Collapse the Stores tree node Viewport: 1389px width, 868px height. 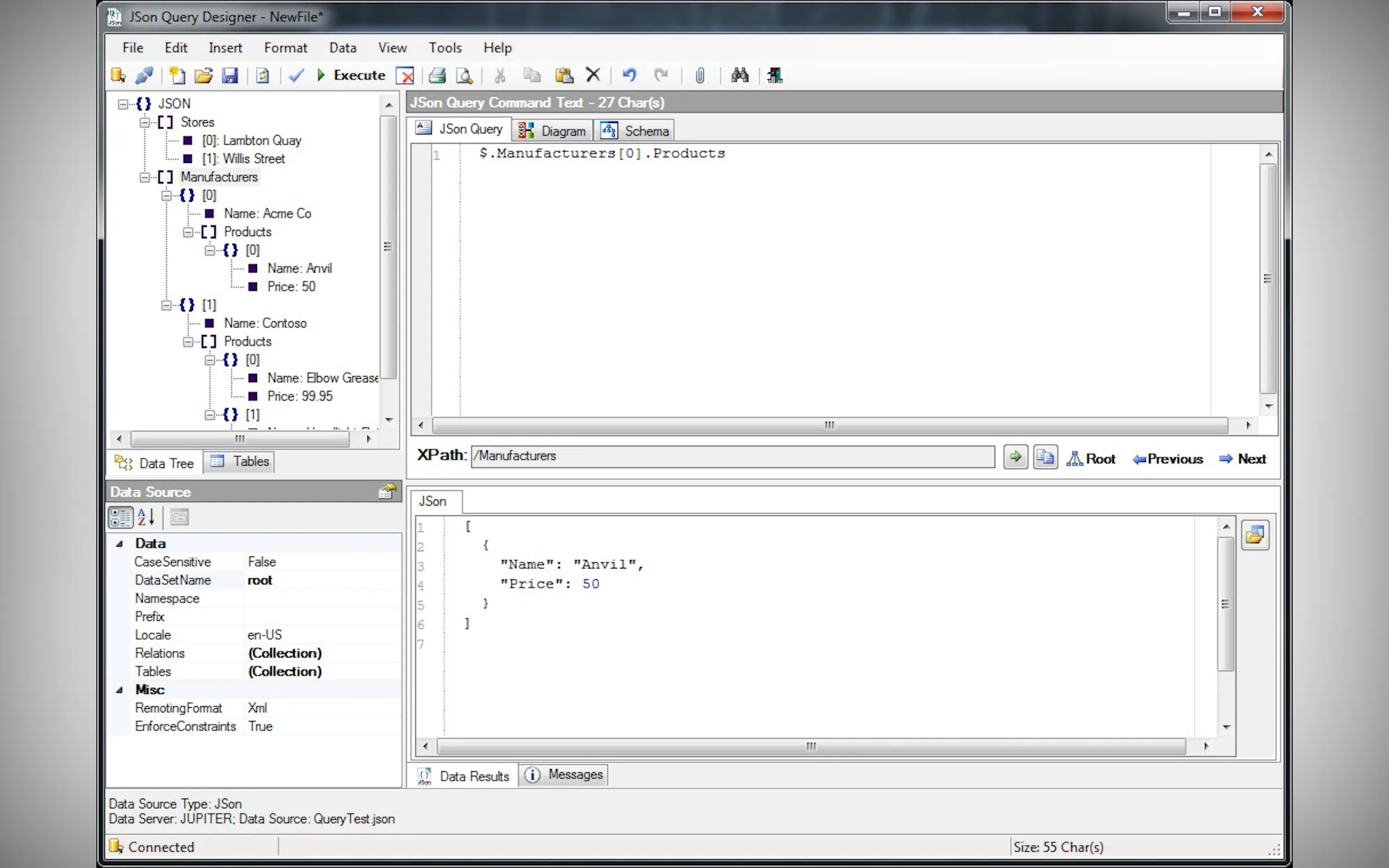click(x=145, y=123)
